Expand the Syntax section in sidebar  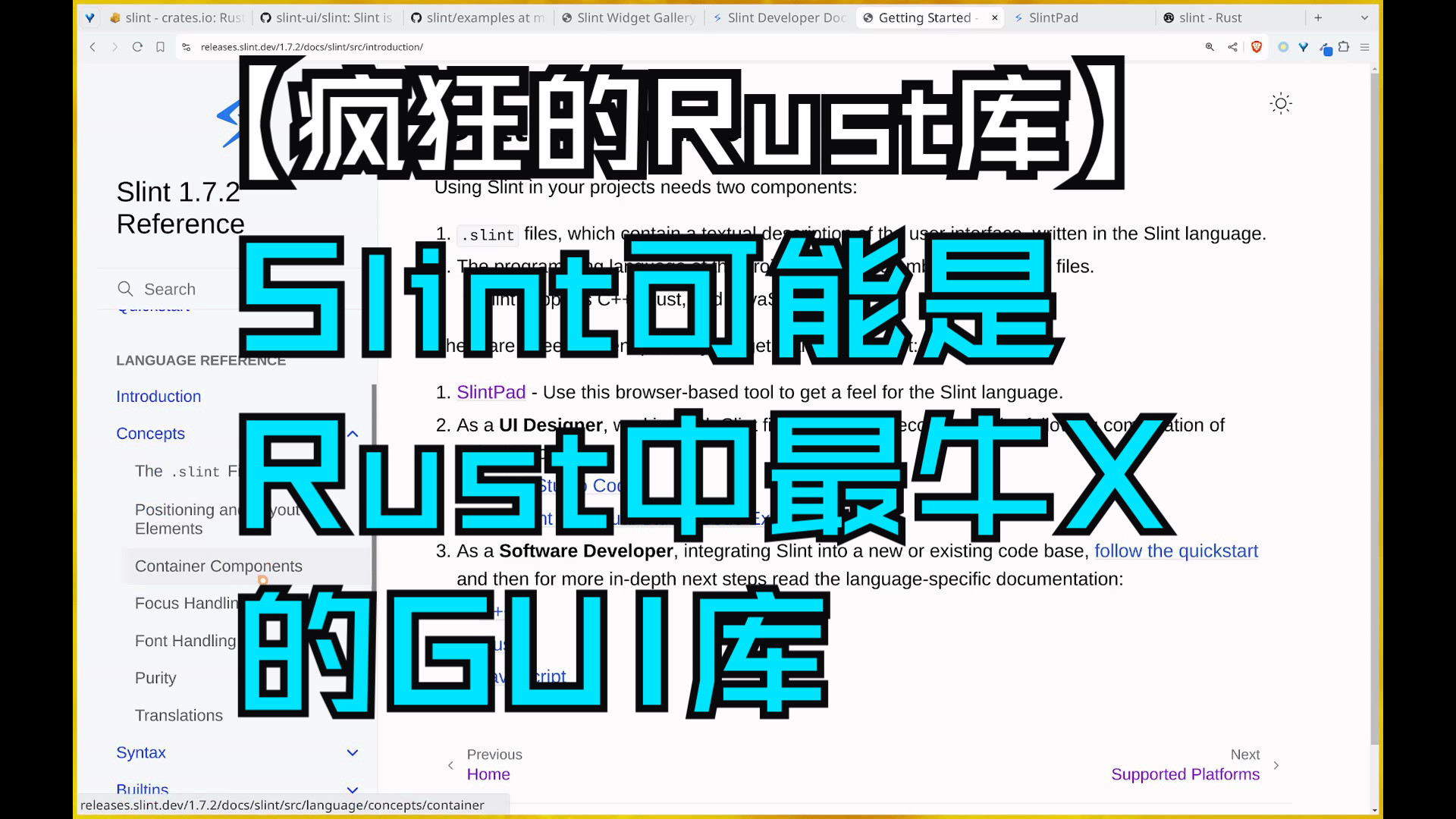tap(354, 753)
